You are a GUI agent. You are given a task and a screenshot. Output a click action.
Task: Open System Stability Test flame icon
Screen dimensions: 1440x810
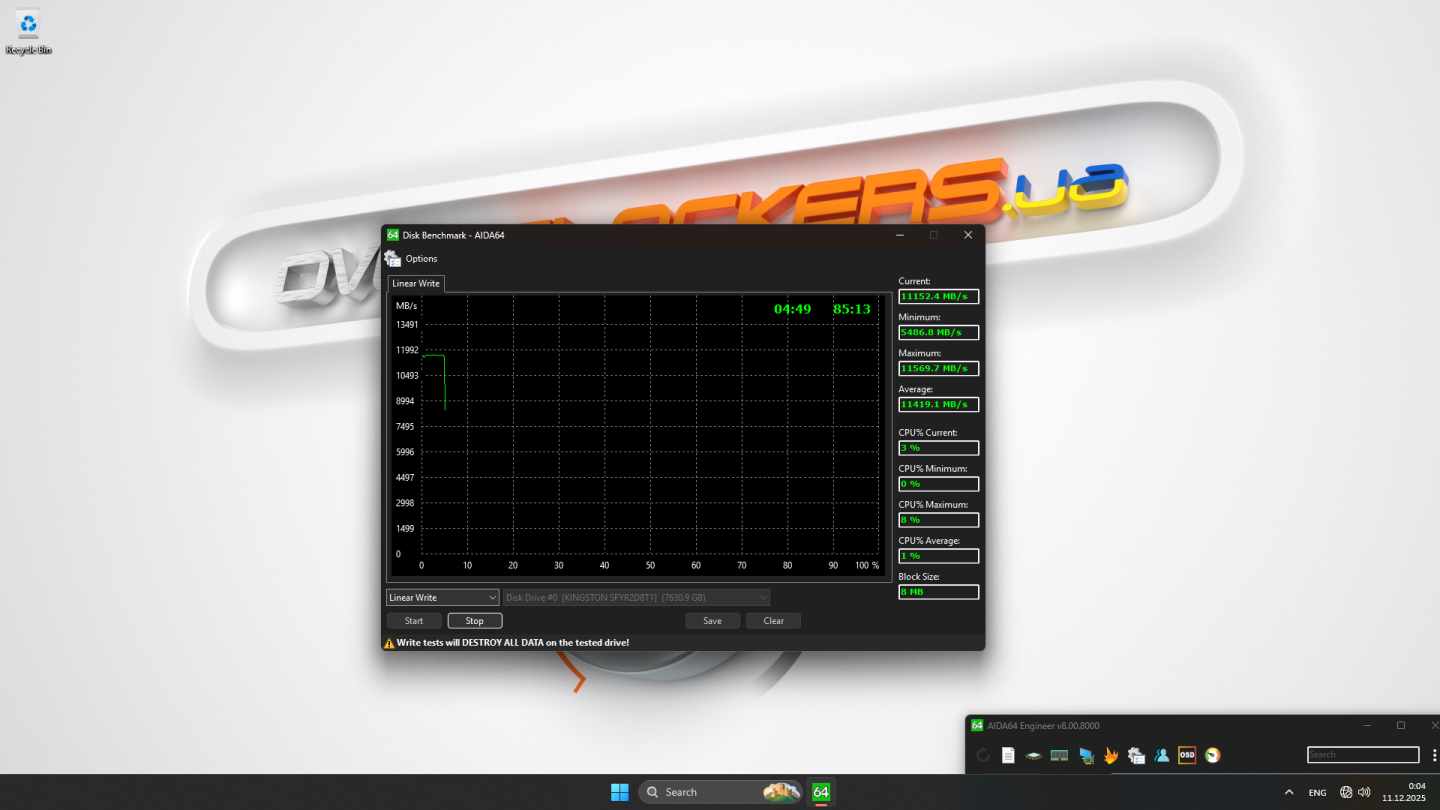click(x=1111, y=755)
